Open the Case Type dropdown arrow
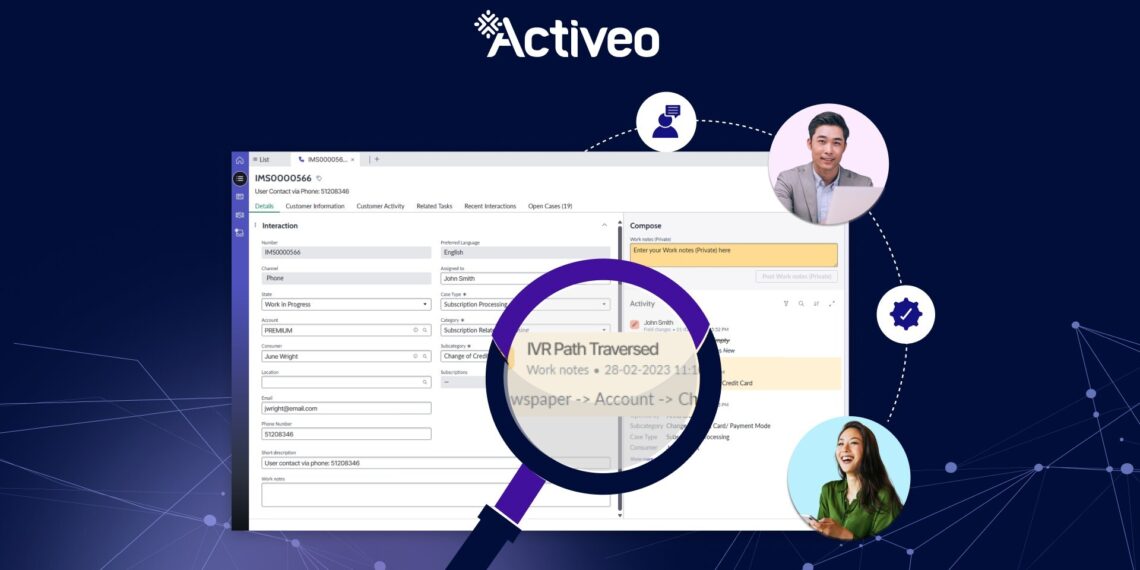Screen dimensions: 1140x570 pyautogui.click(x=604, y=305)
